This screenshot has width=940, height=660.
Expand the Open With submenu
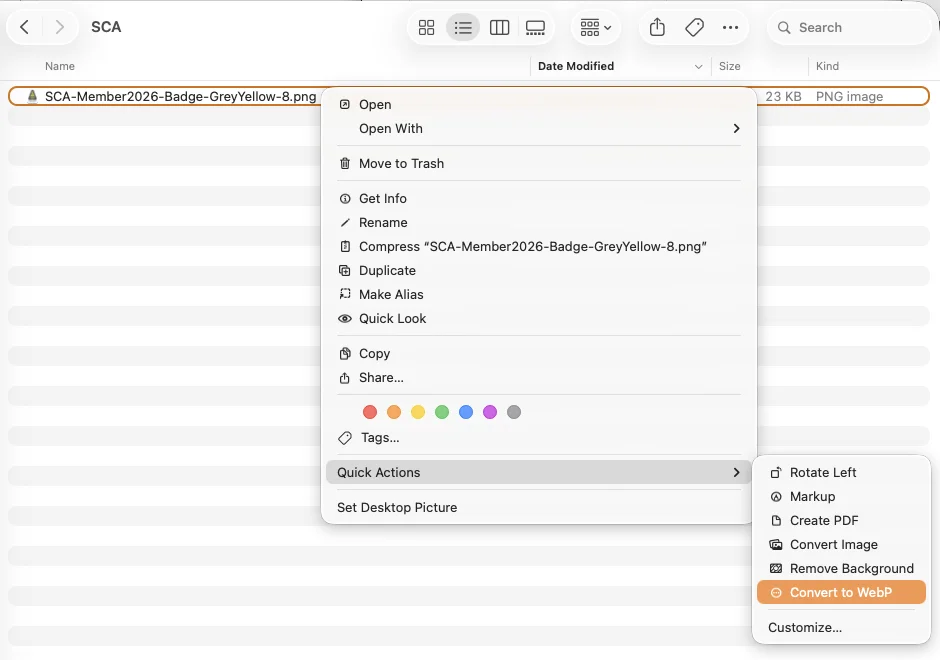click(391, 128)
